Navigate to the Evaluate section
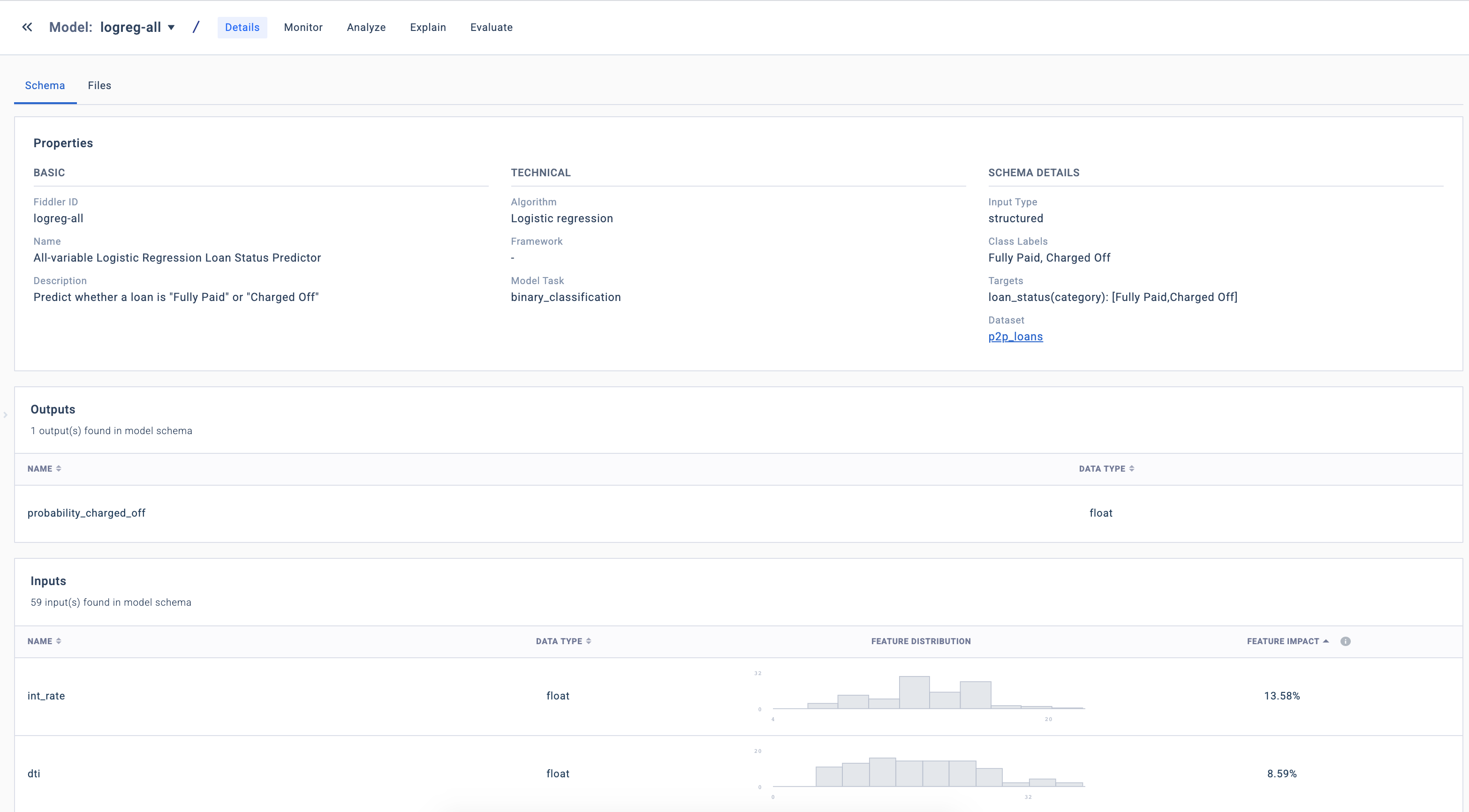1469x812 pixels. tap(491, 27)
